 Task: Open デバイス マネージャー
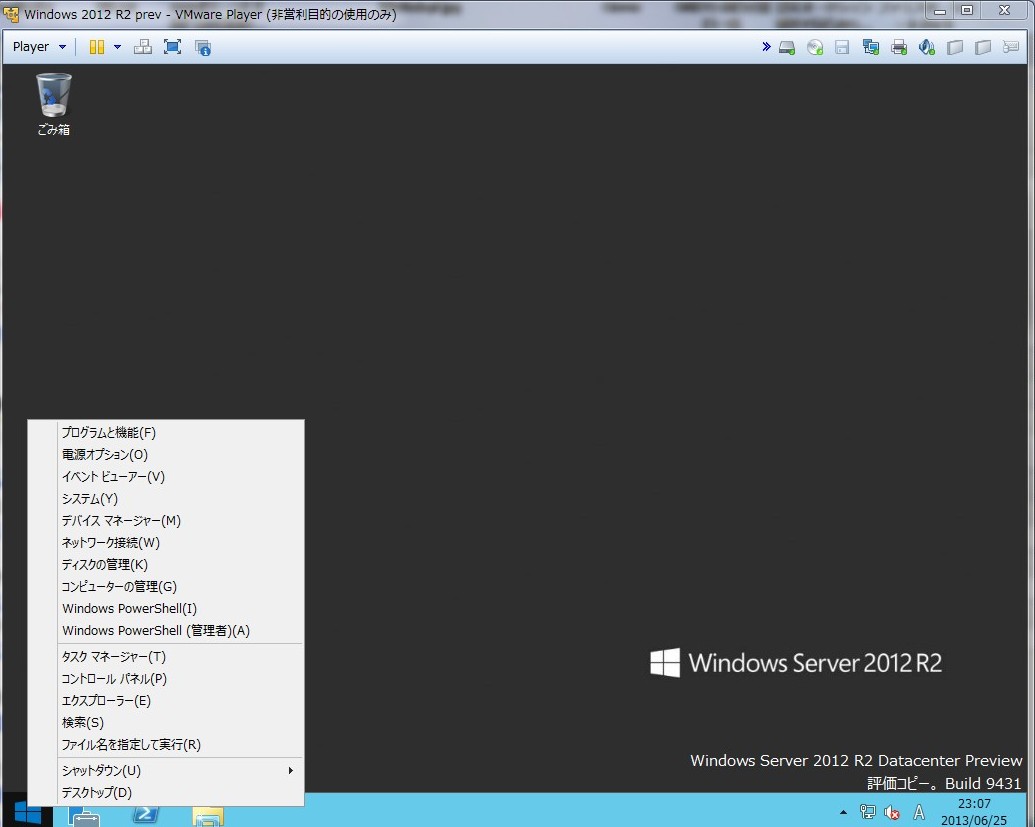(120, 520)
